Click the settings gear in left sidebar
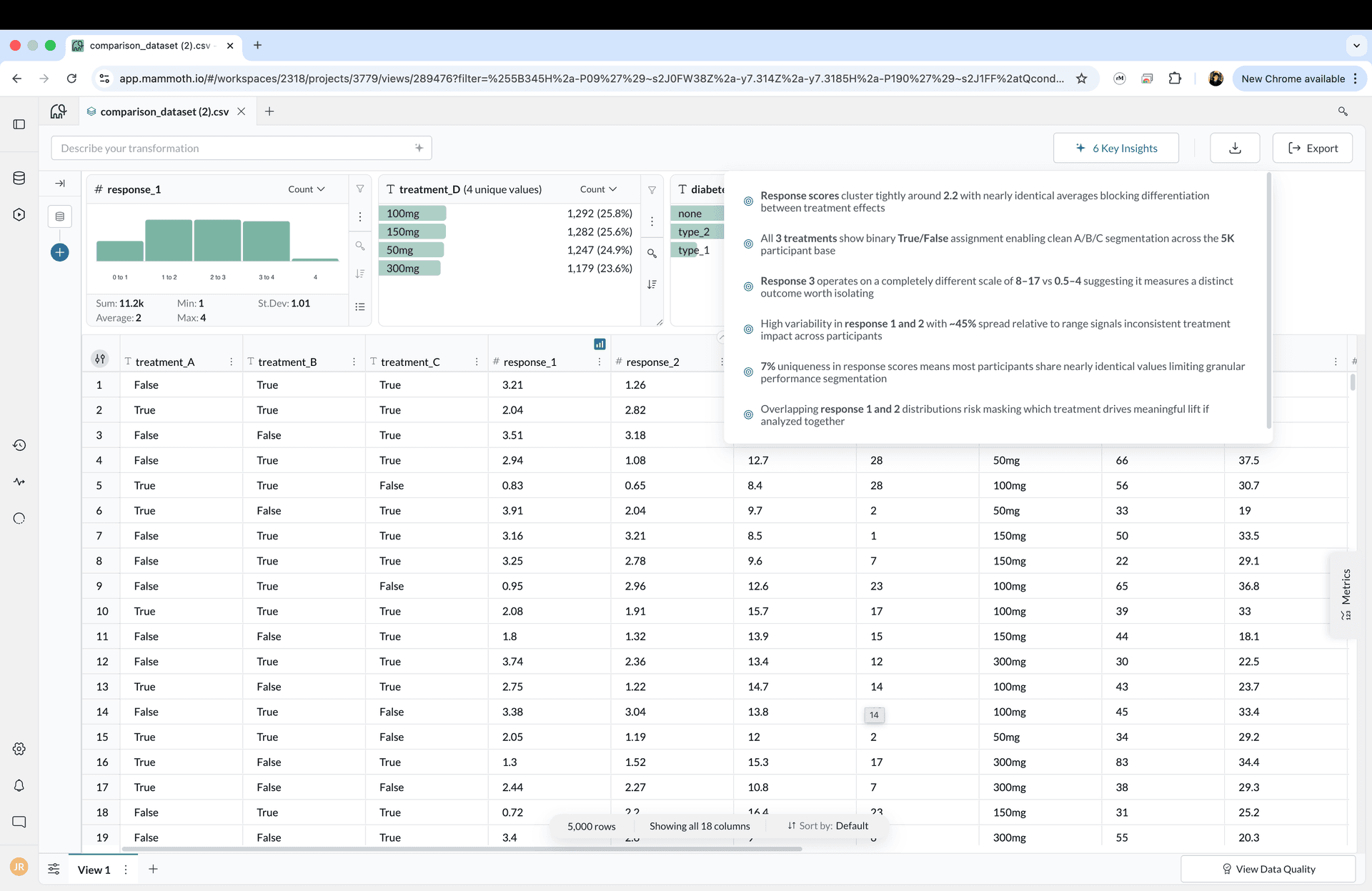 (19, 749)
